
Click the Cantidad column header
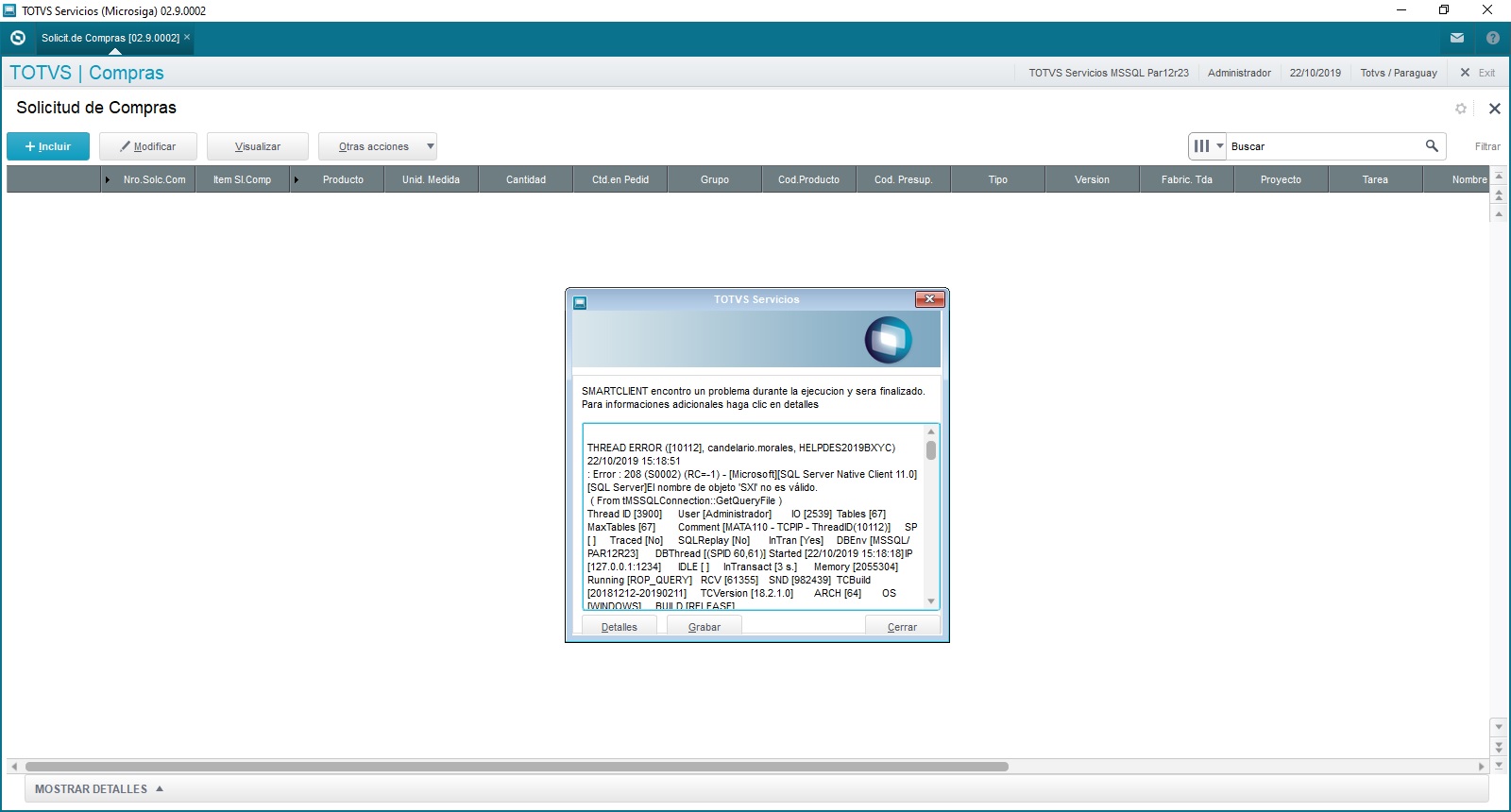click(526, 179)
